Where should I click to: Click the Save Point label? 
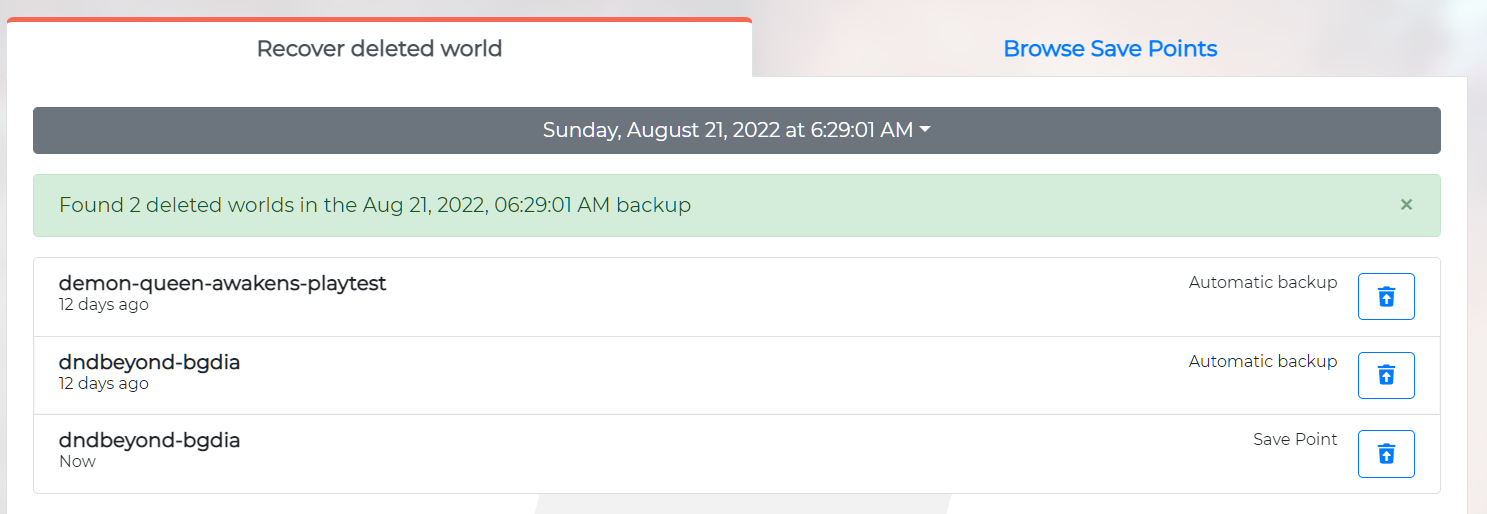click(1295, 439)
